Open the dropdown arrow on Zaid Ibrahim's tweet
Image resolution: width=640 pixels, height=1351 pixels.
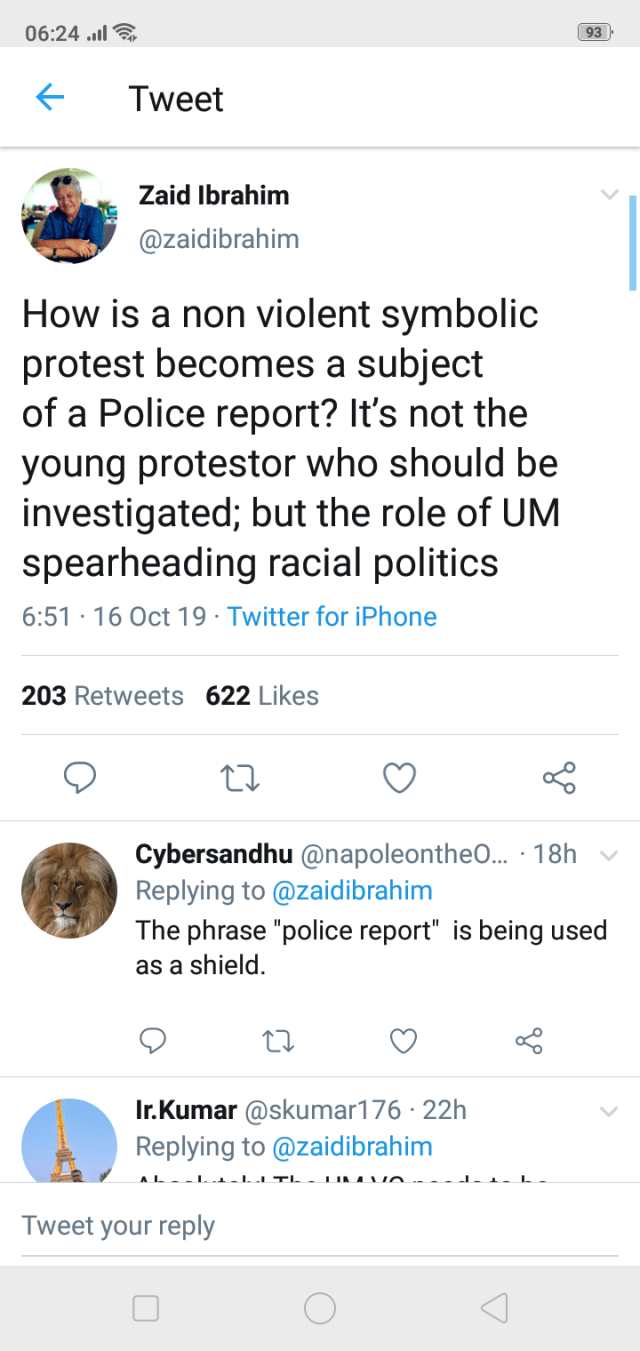[x=609, y=195]
